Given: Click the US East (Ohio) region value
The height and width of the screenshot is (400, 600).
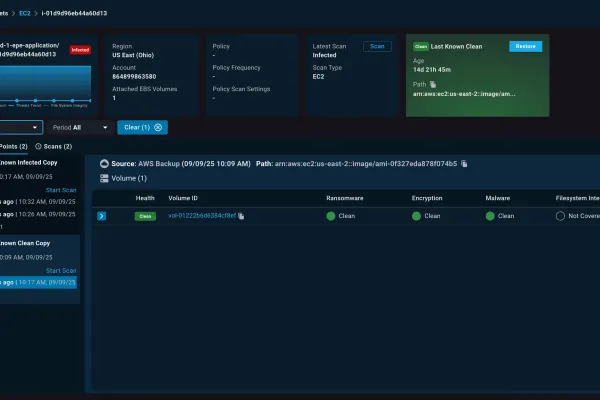Looking at the screenshot, I should coord(133,55).
